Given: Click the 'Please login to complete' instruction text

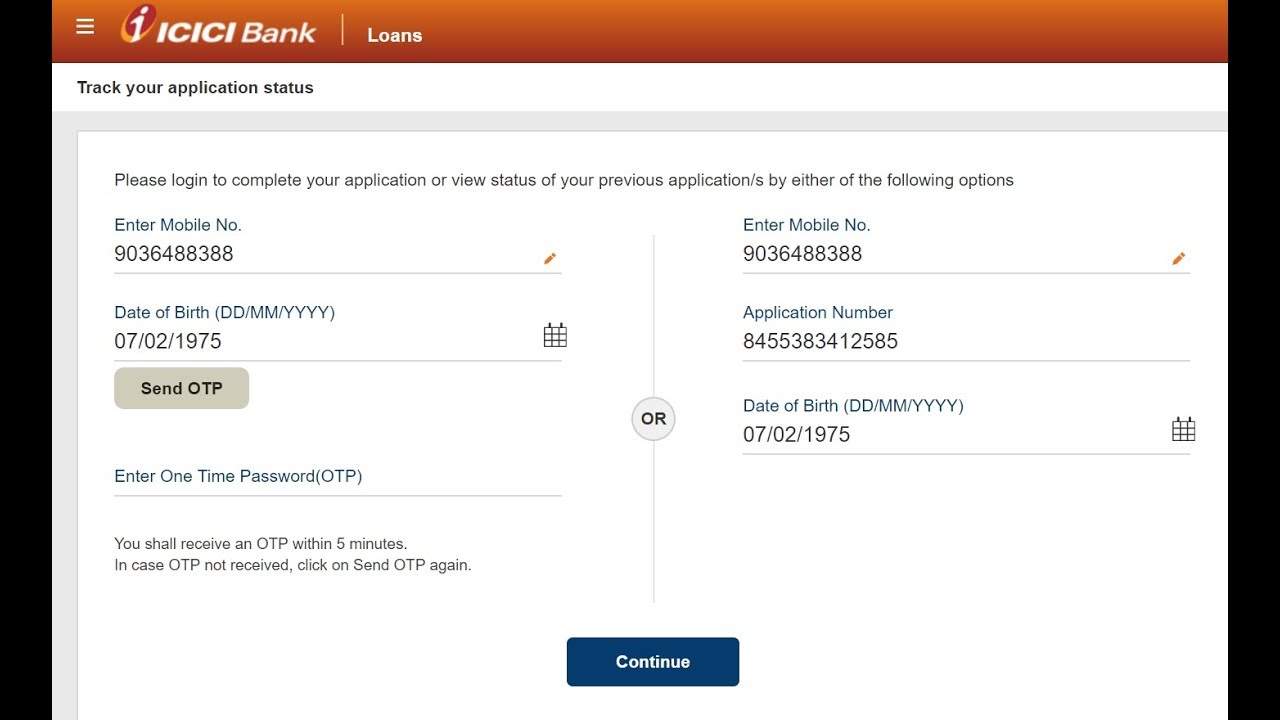Looking at the screenshot, I should click(563, 181).
